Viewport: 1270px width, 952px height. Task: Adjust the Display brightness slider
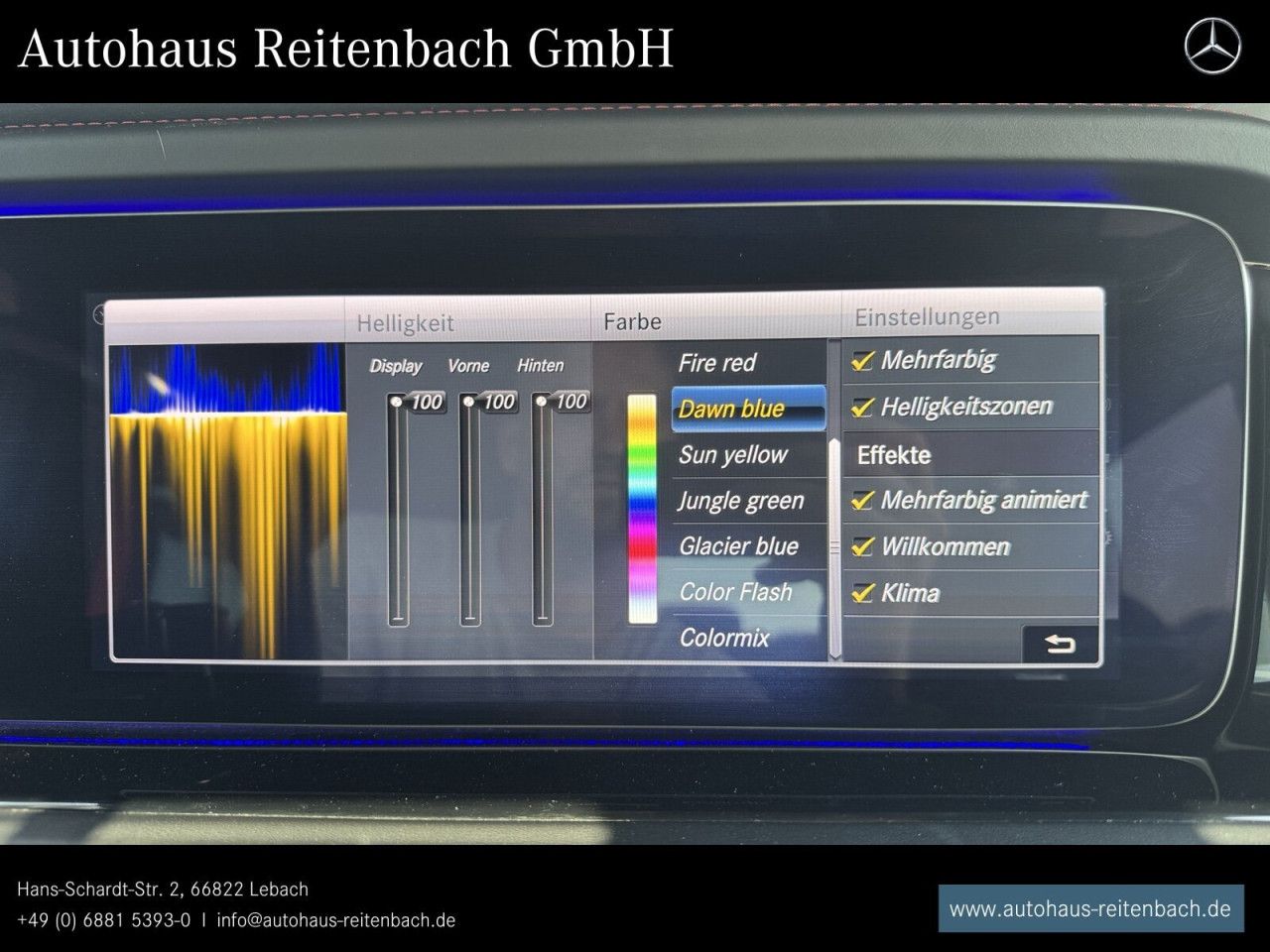click(x=398, y=510)
